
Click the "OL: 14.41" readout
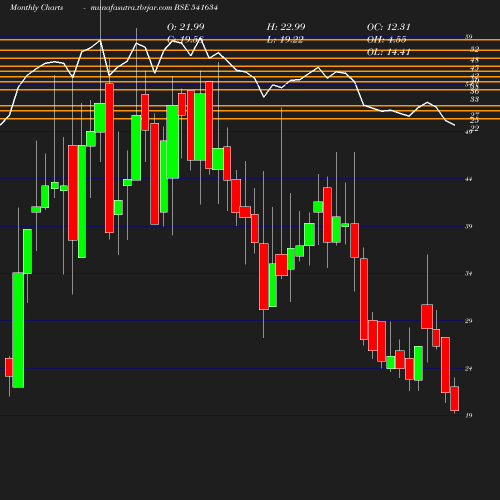[389, 52]
